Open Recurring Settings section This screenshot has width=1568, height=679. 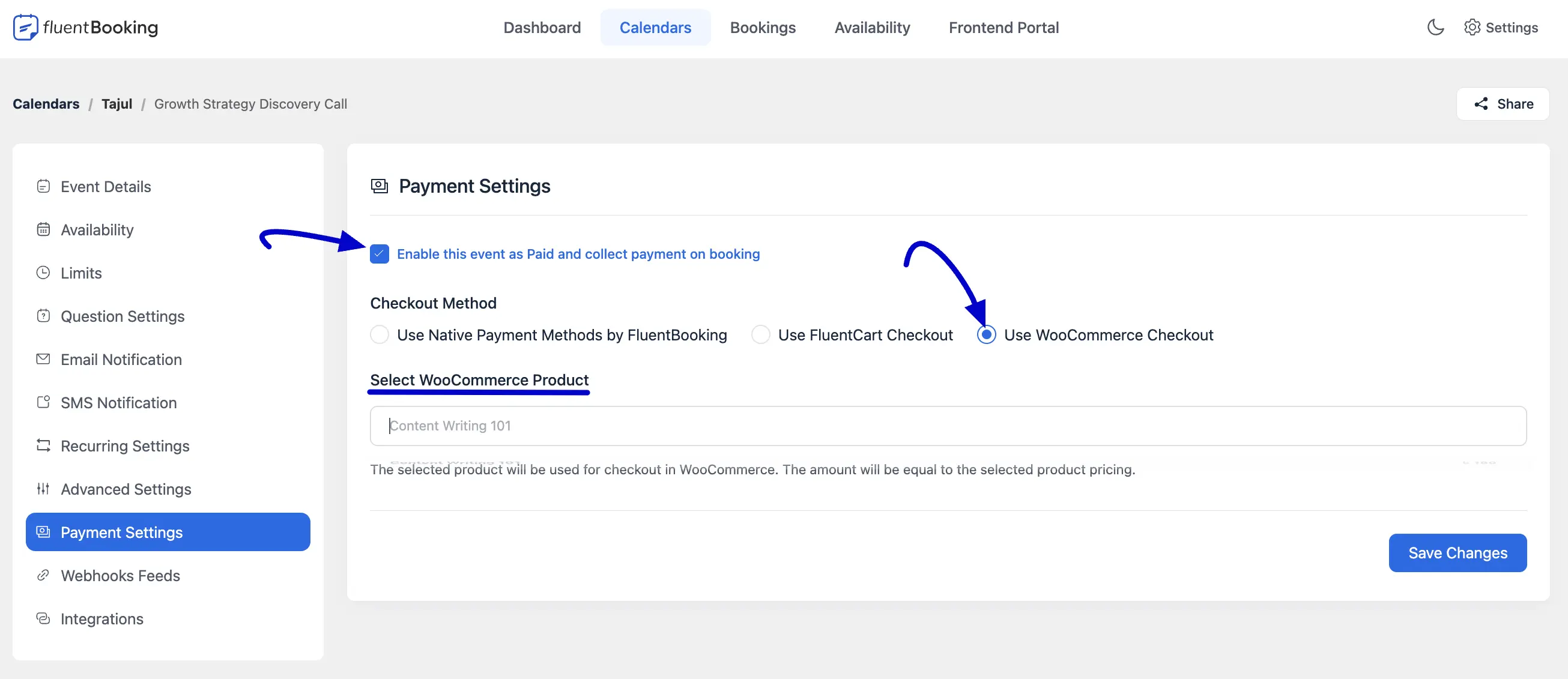pos(168,445)
